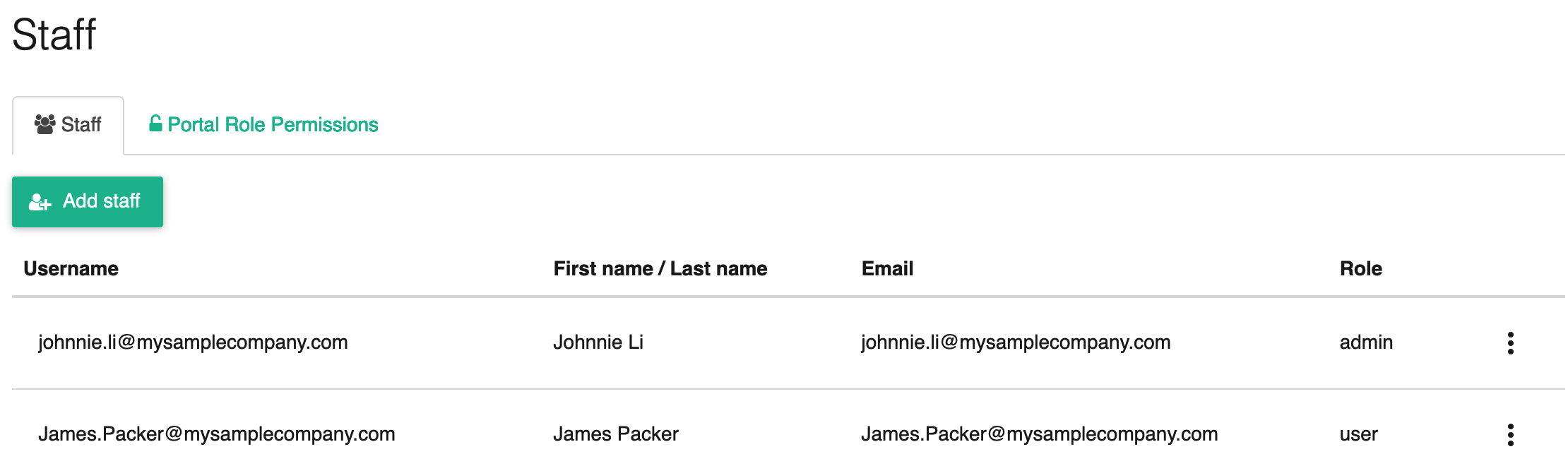This screenshot has width=1568, height=466.
Task: Sort by the Username column header
Action: point(71,268)
